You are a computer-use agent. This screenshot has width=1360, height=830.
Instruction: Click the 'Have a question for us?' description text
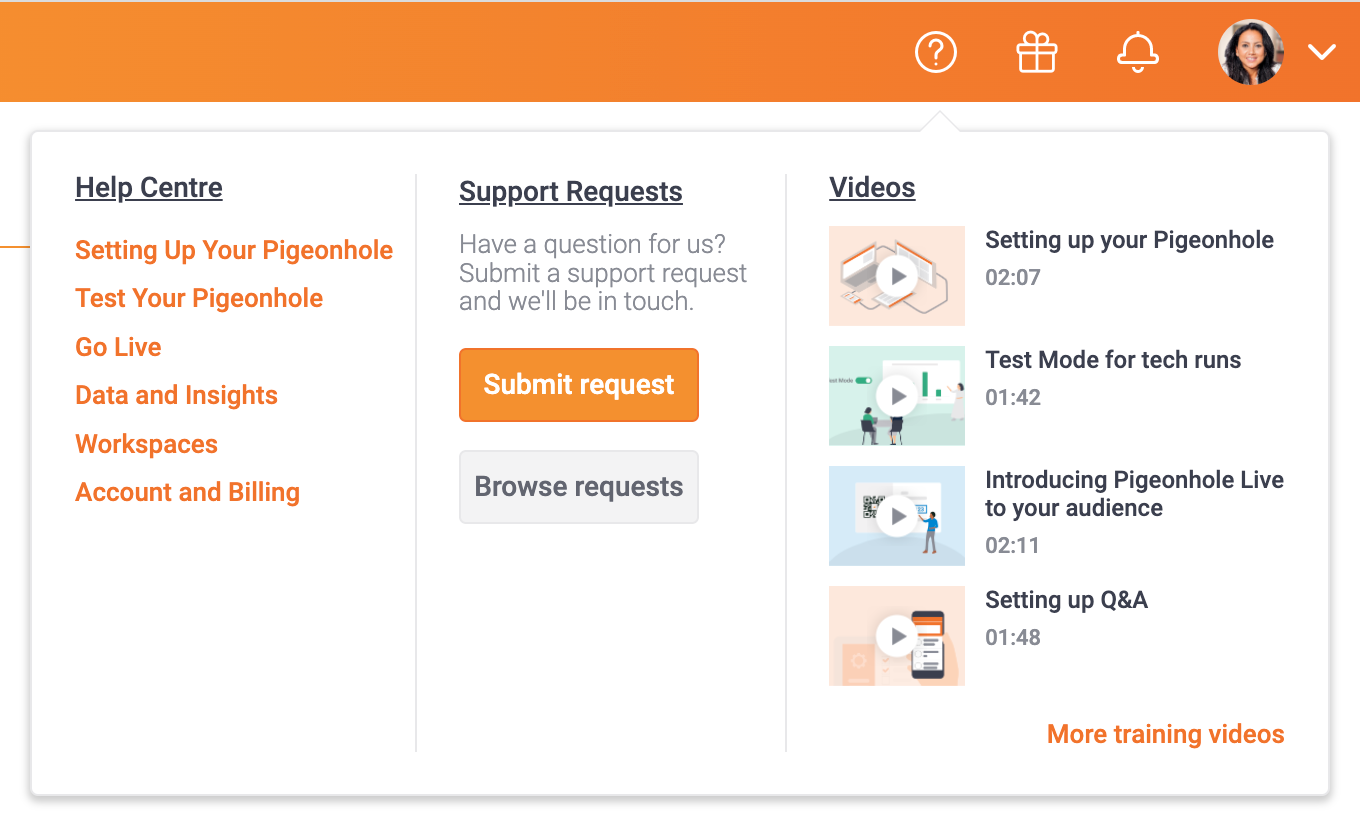point(603,273)
